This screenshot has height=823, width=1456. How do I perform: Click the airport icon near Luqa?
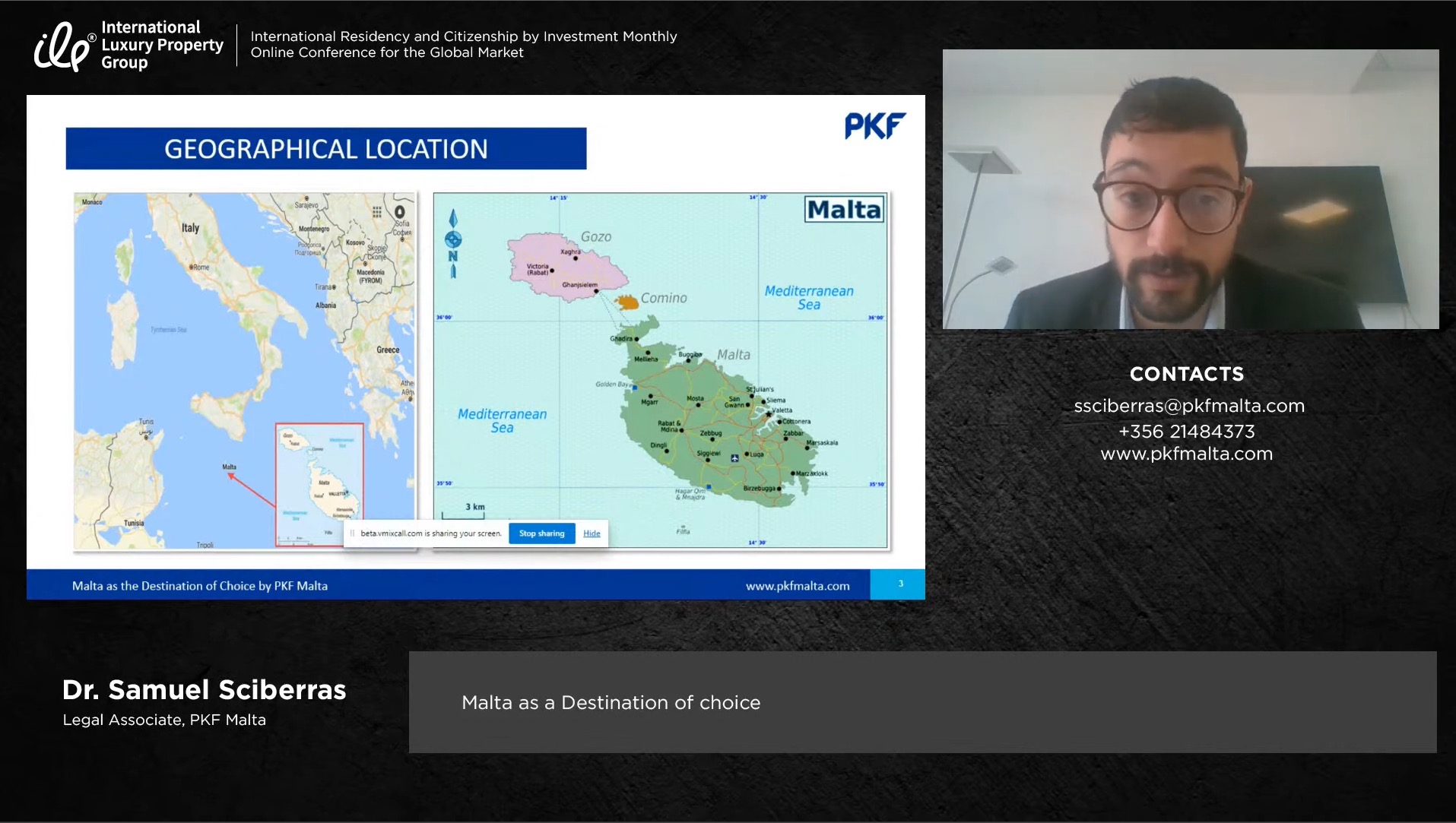[734, 458]
